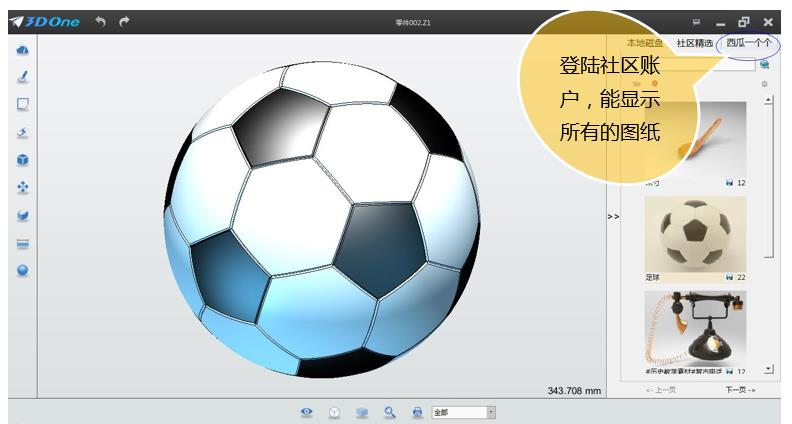The image size is (792, 424).
Task: Collapse the right panel with >> arrows
Action: (613, 216)
